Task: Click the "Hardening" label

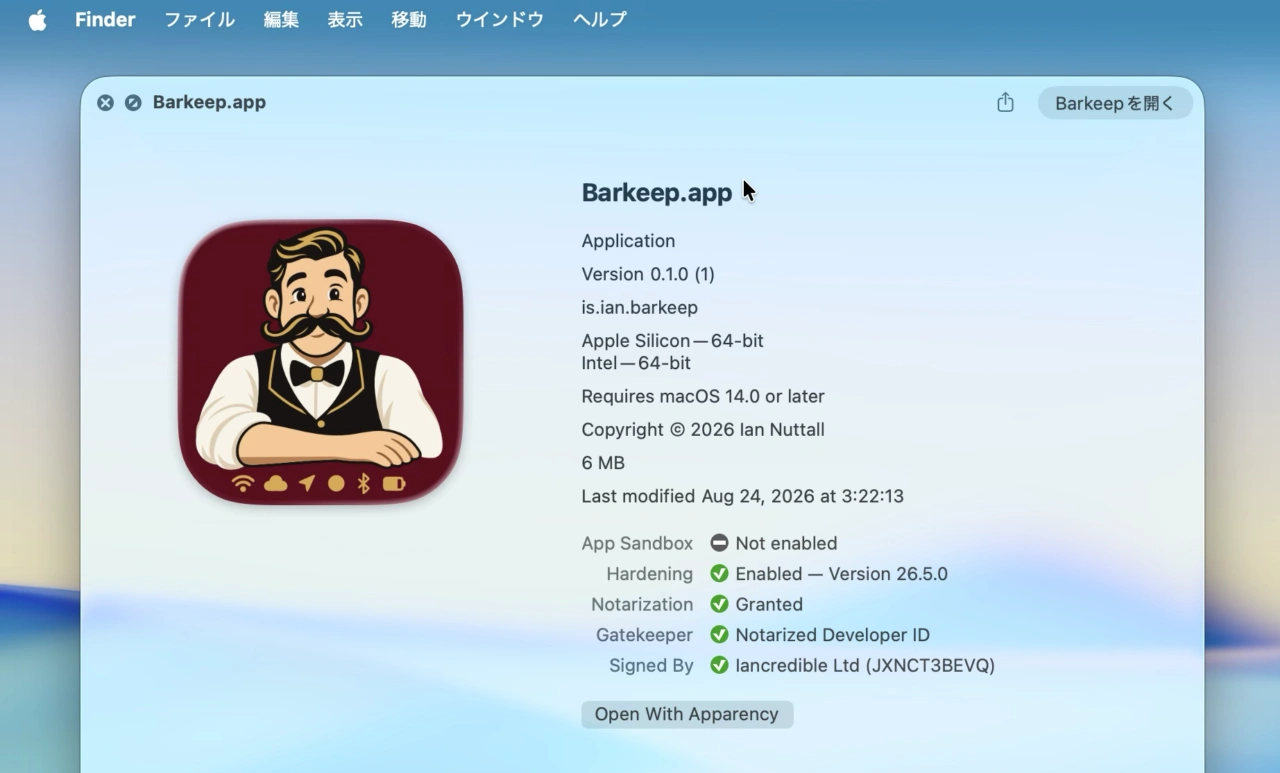Action: pos(649,574)
